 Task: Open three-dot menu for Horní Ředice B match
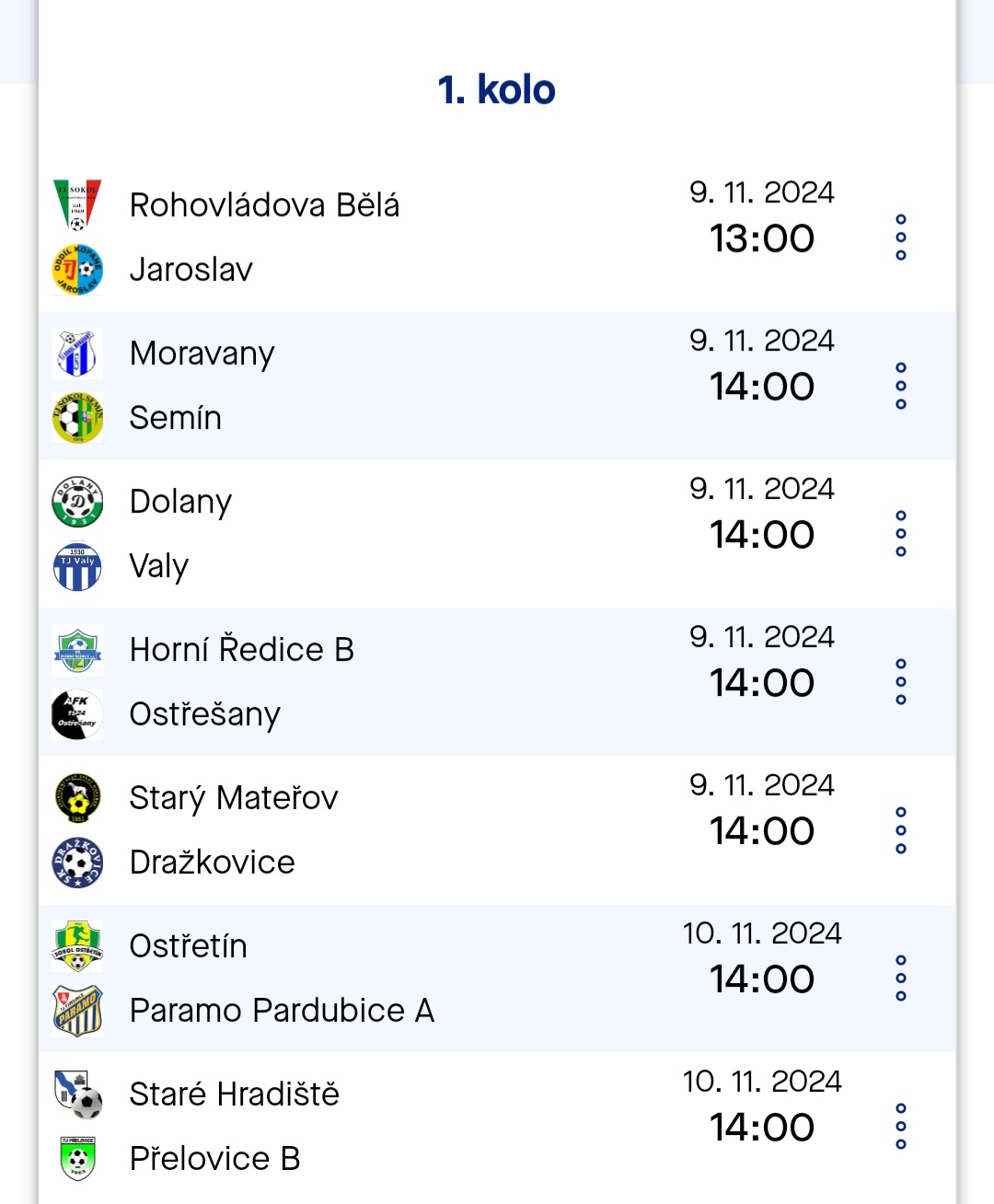point(901,682)
